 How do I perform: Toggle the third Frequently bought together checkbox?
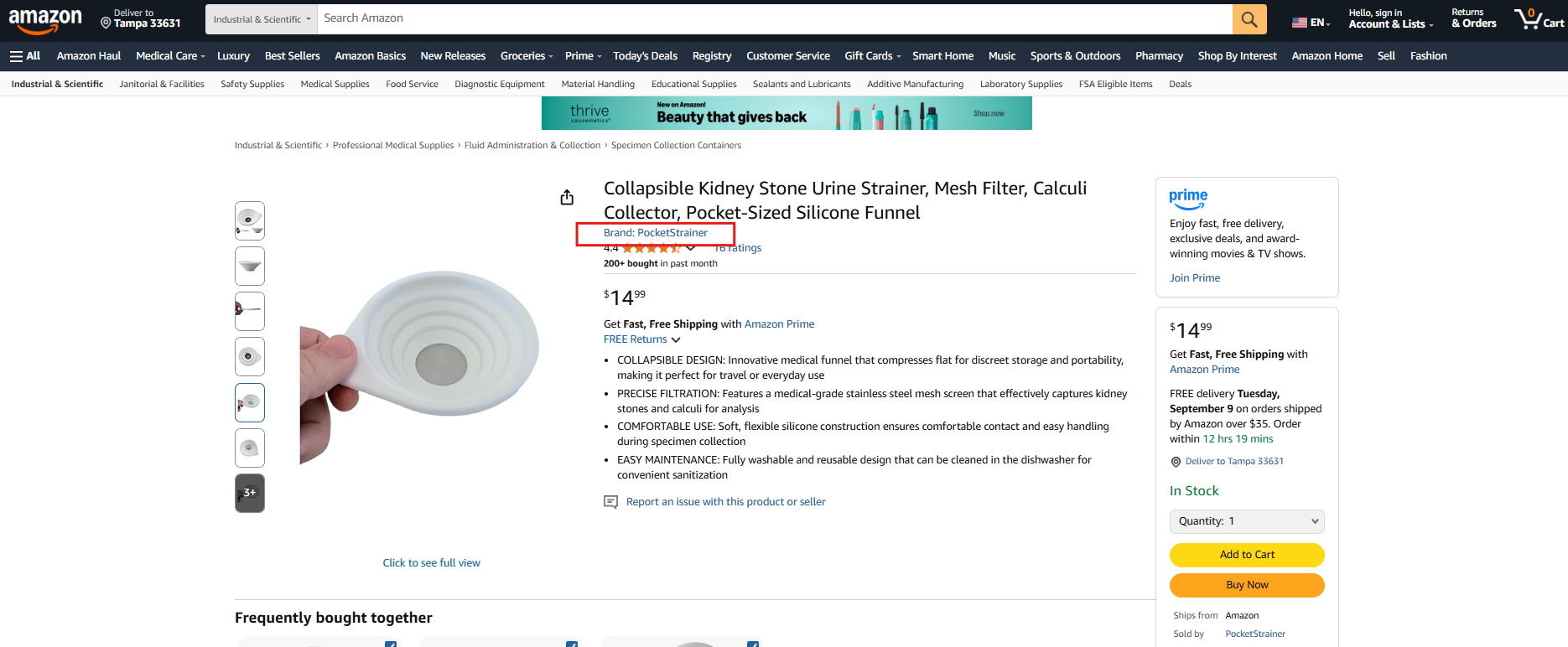coord(753,644)
